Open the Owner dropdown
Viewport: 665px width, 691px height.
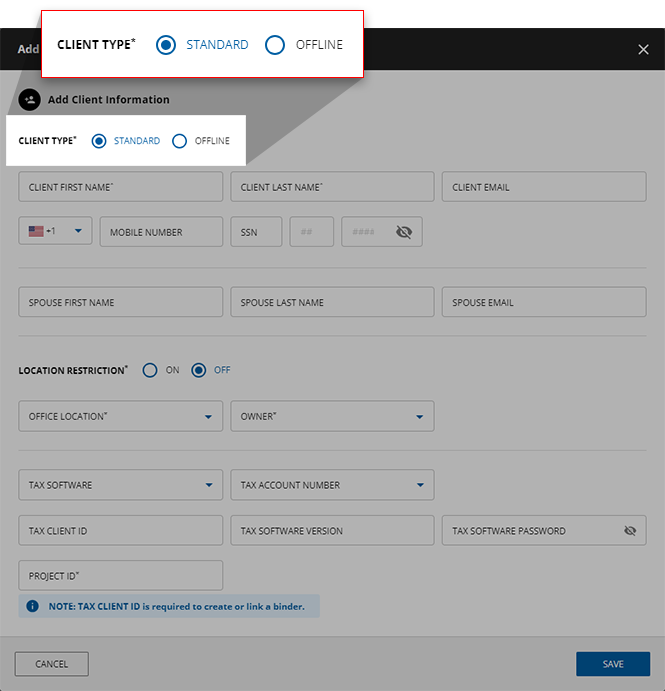pyautogui.click(x=420, y=417)
